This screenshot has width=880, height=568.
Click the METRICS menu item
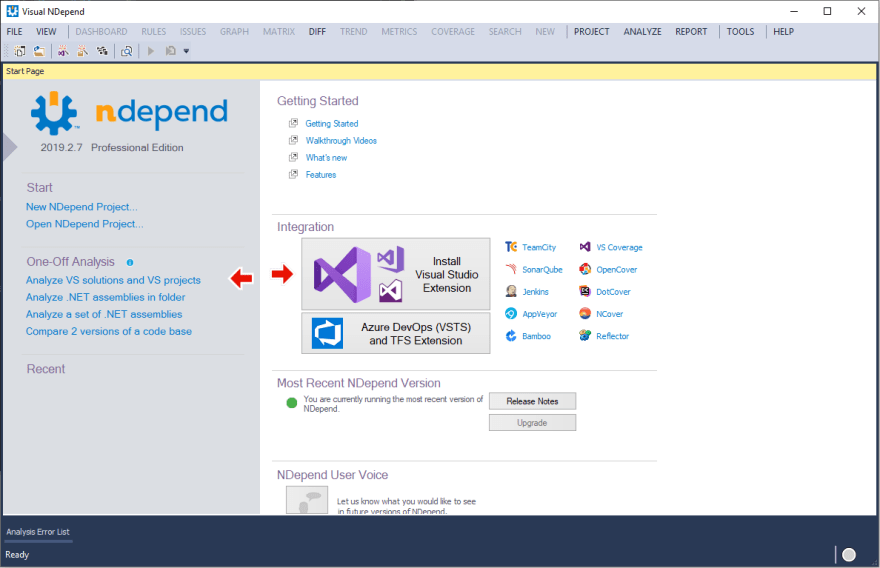pos(399,31)
